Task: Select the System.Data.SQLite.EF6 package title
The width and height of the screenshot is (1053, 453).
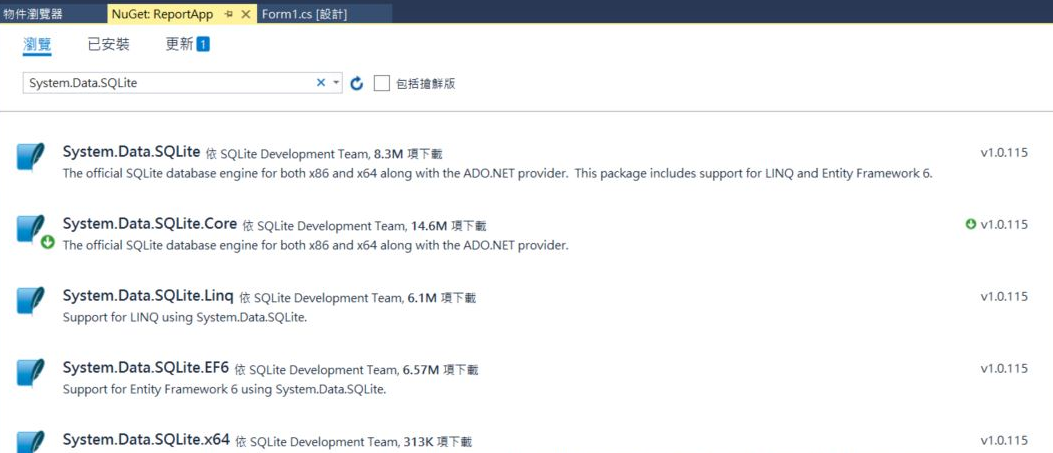Action: (146, 368)
